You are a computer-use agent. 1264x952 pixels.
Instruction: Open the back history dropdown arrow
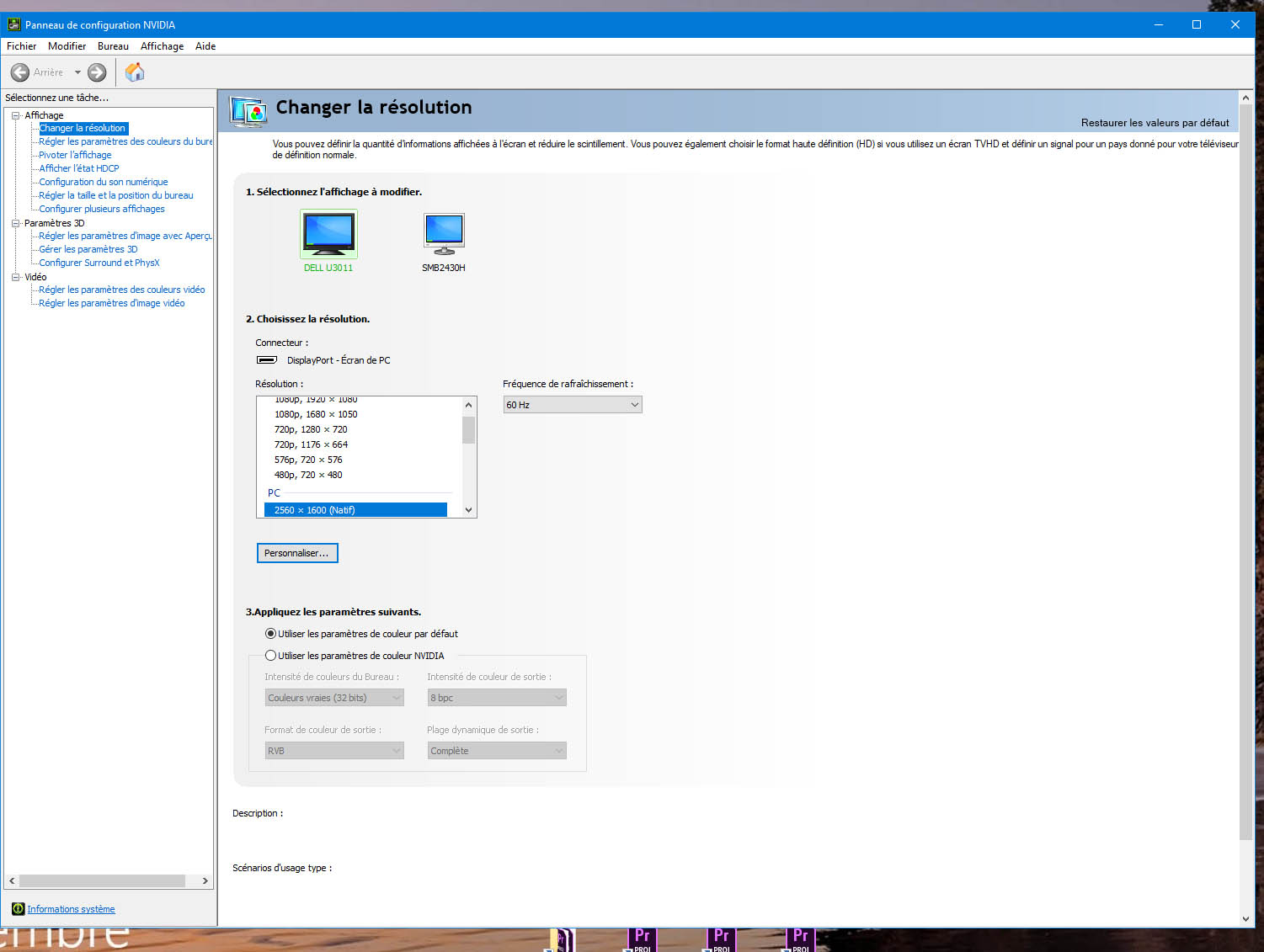(x=77, y=72)
